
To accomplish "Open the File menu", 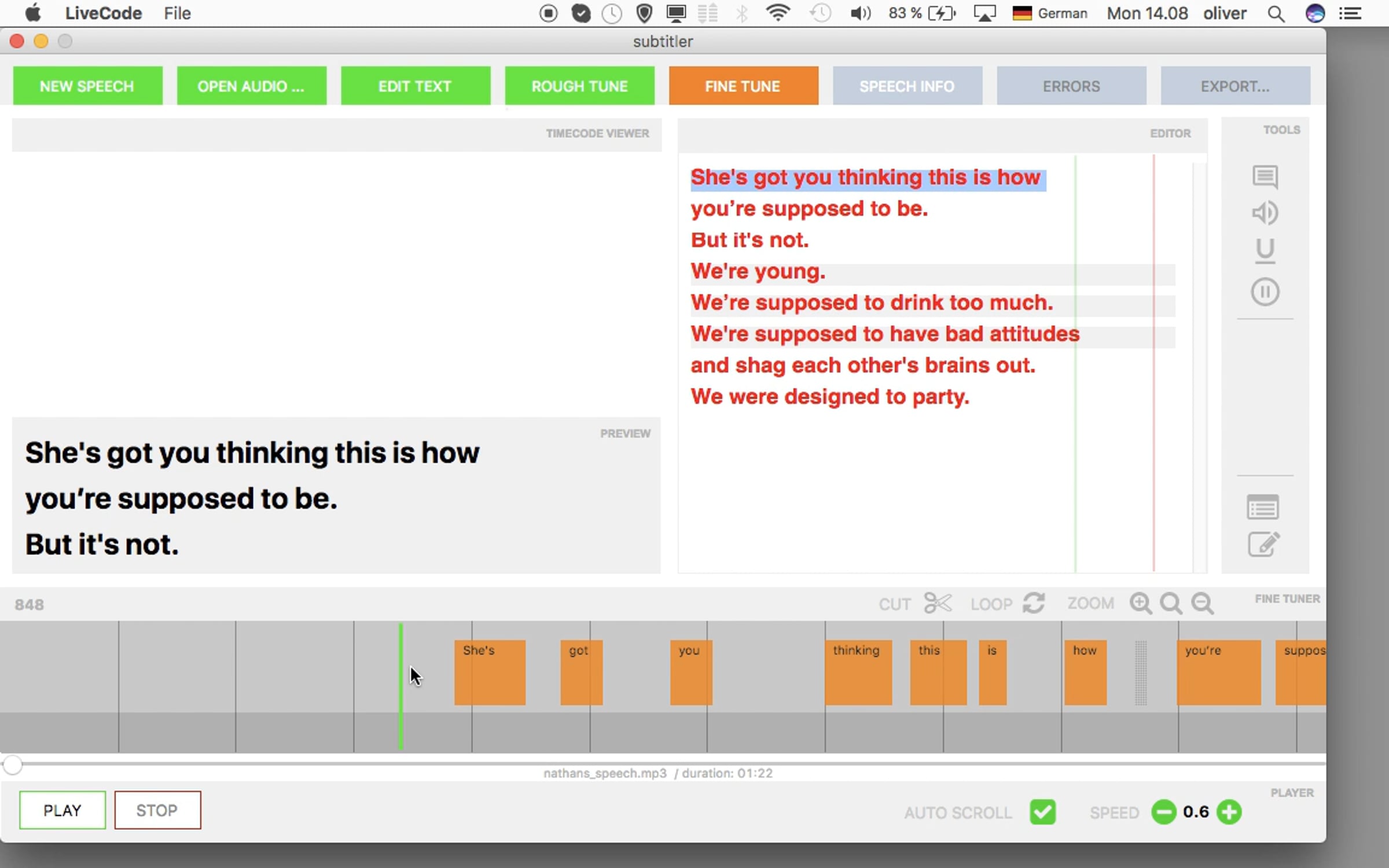I will coord(177,13).
